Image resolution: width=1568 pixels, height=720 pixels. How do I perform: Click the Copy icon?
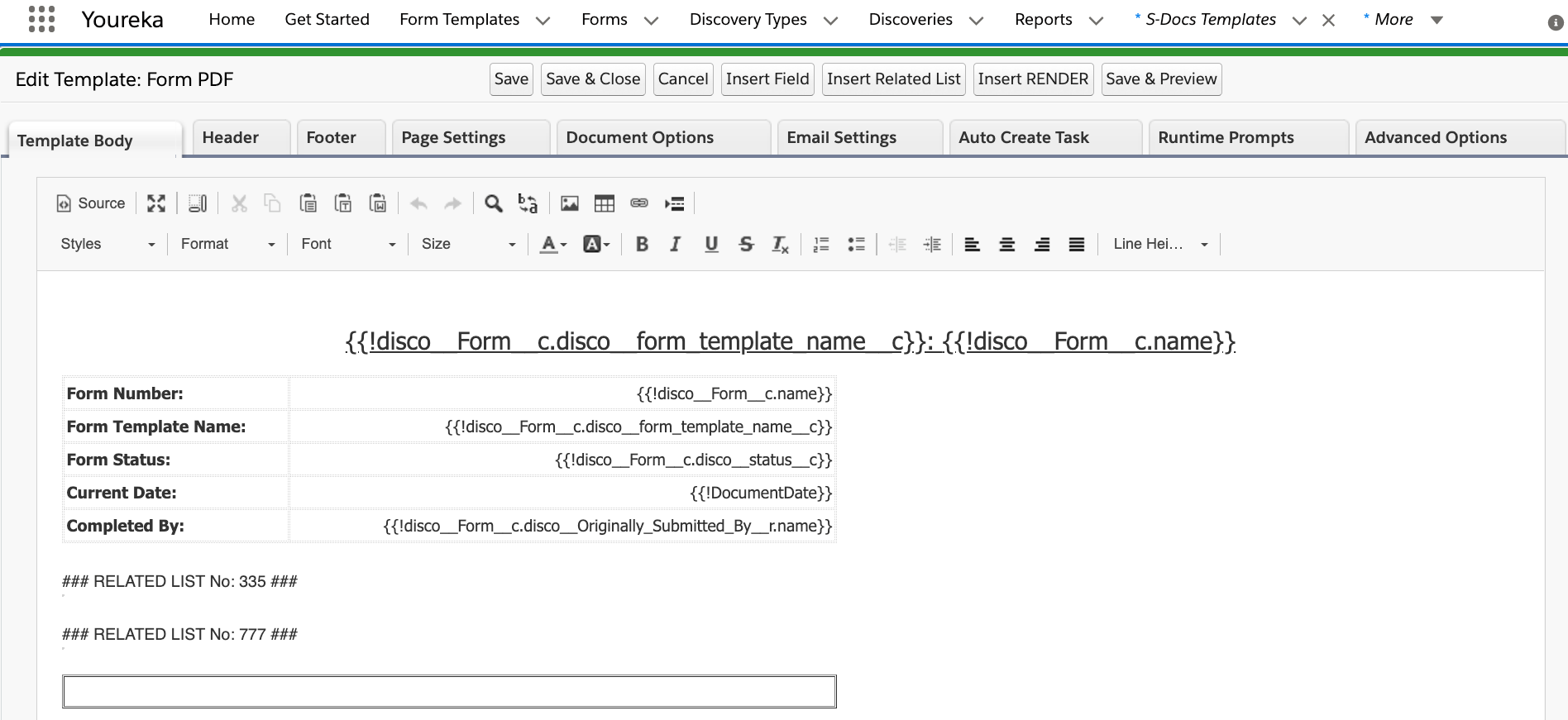pyautogui.click(x=272, y=203)
